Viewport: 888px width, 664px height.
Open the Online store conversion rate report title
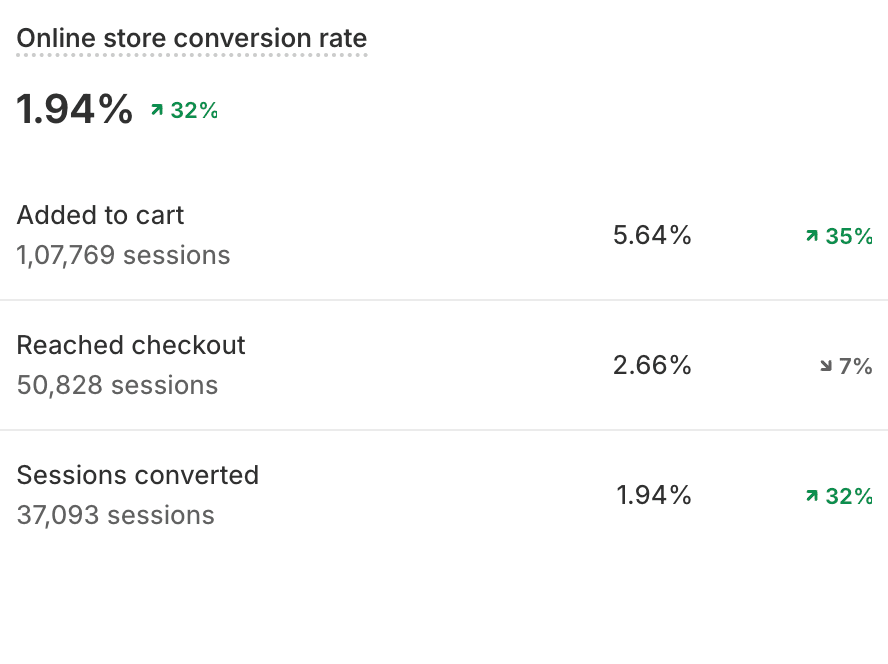[x=192, y=39]
